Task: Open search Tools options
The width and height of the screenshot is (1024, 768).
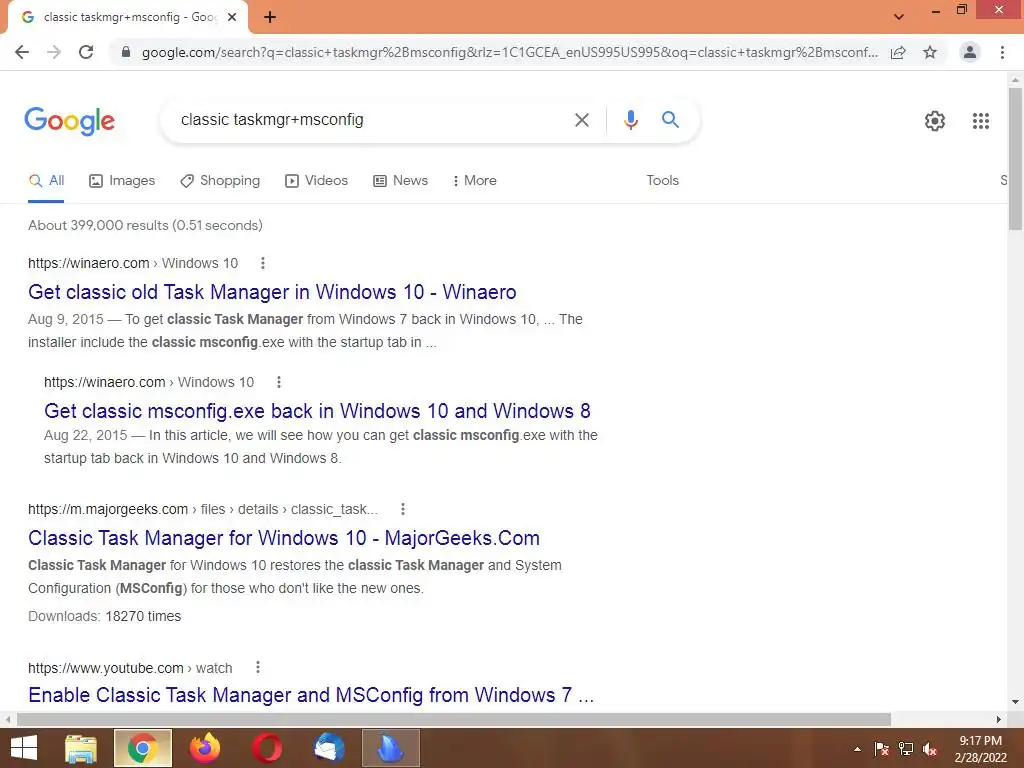Action: (662, 181)
